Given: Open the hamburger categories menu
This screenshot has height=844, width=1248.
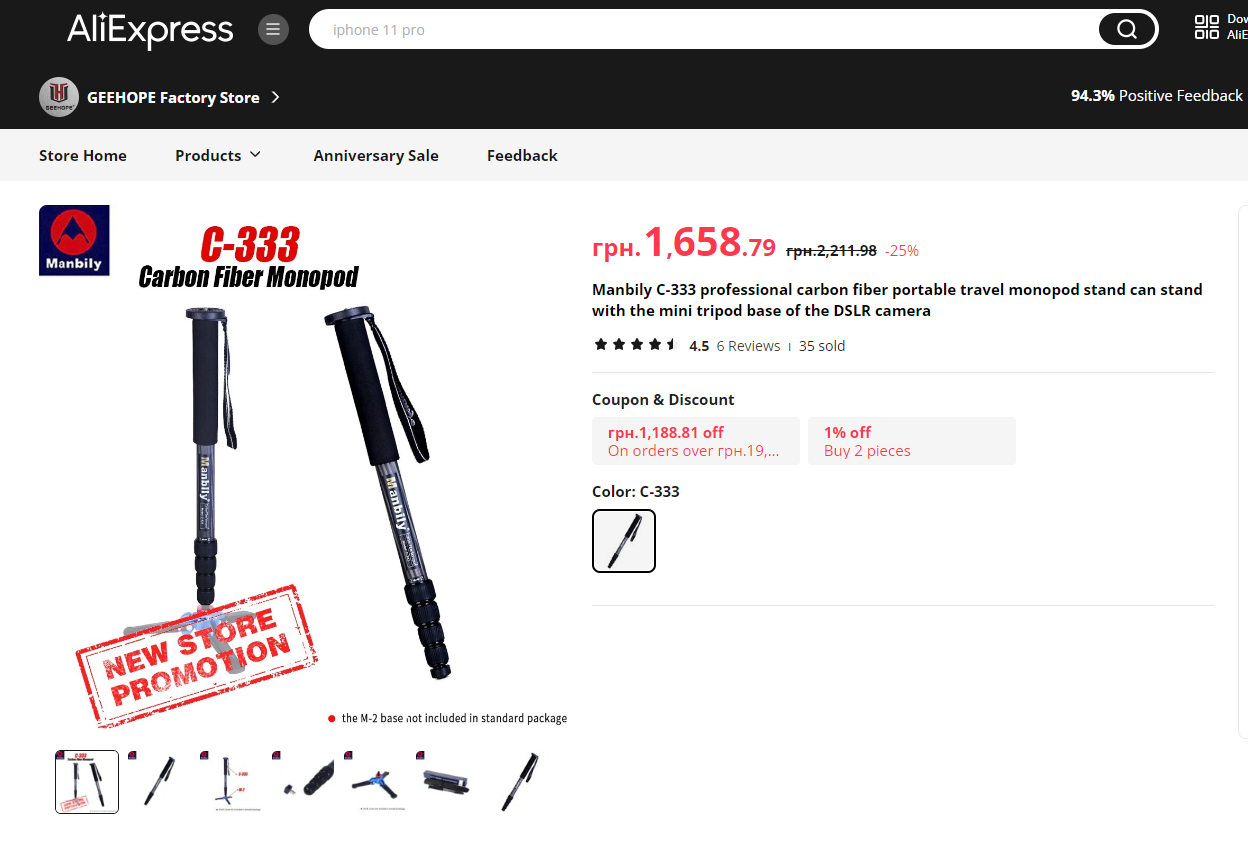Looking at the screenshot, I should 273,29.
